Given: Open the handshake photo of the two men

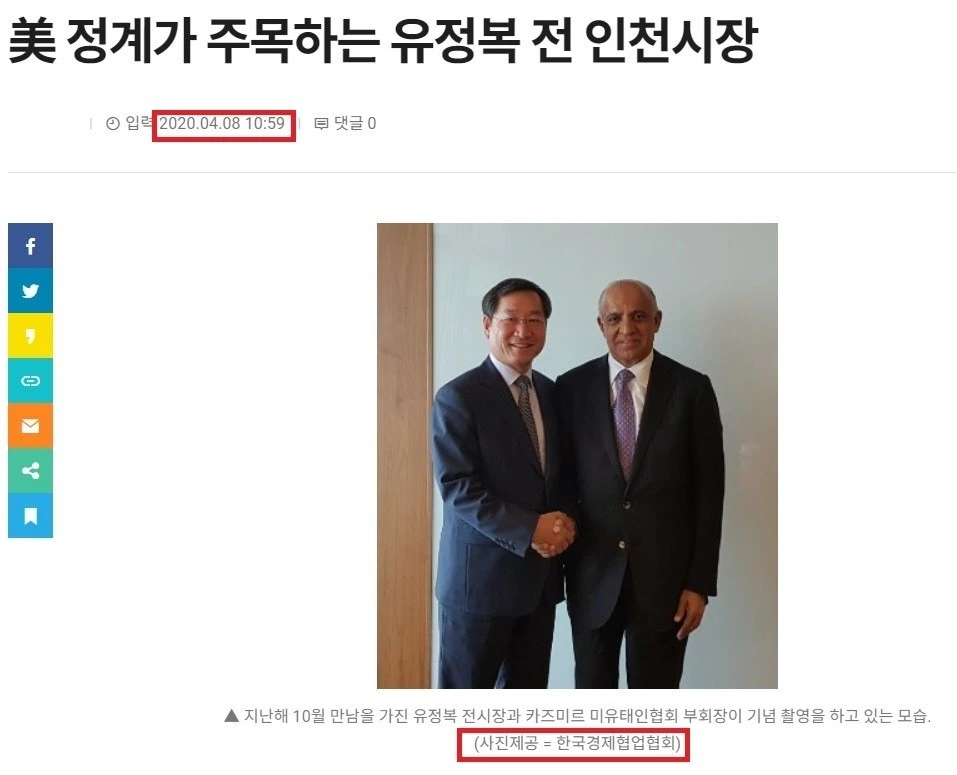Looking at the screenshot, I should [x=577, y=456].
